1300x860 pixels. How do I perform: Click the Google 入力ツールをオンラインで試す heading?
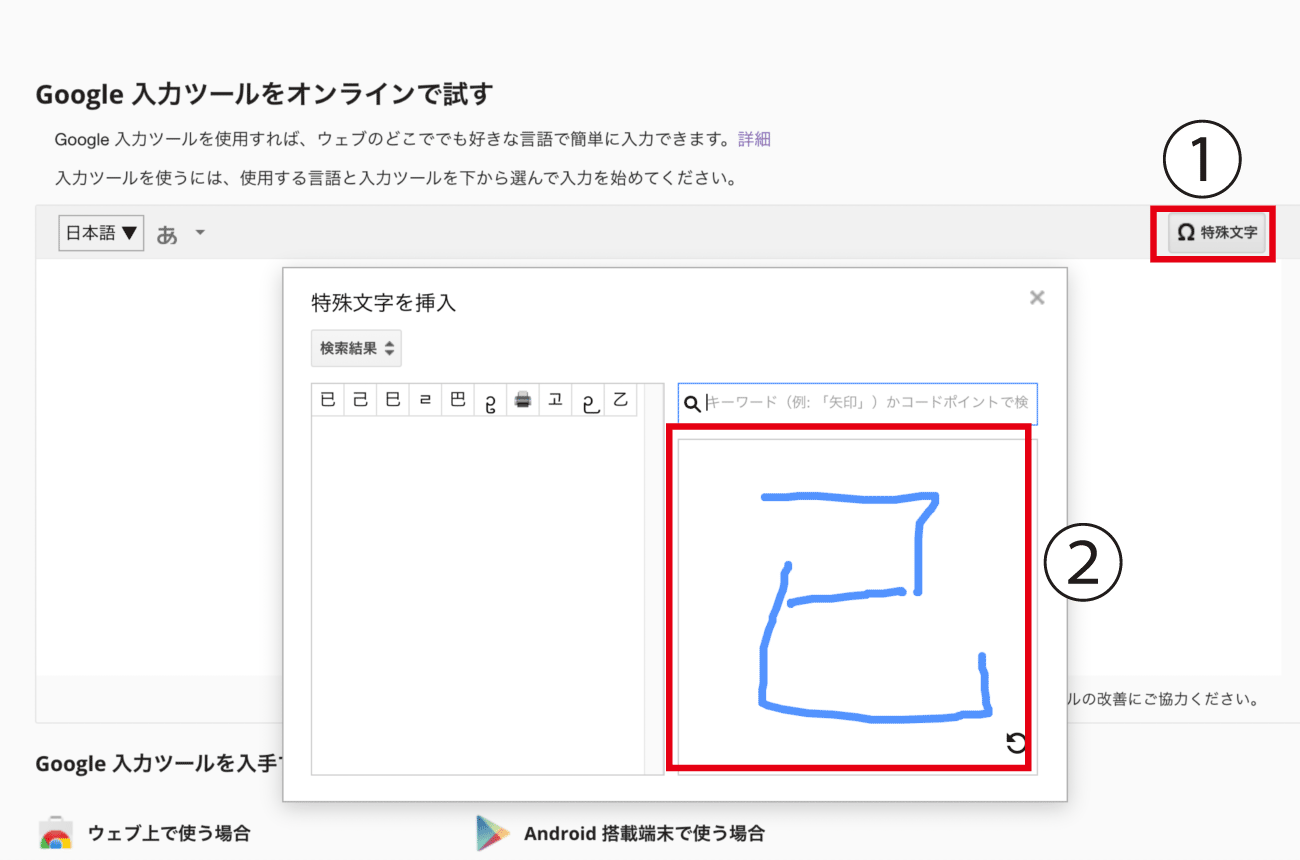pos(265,94)
